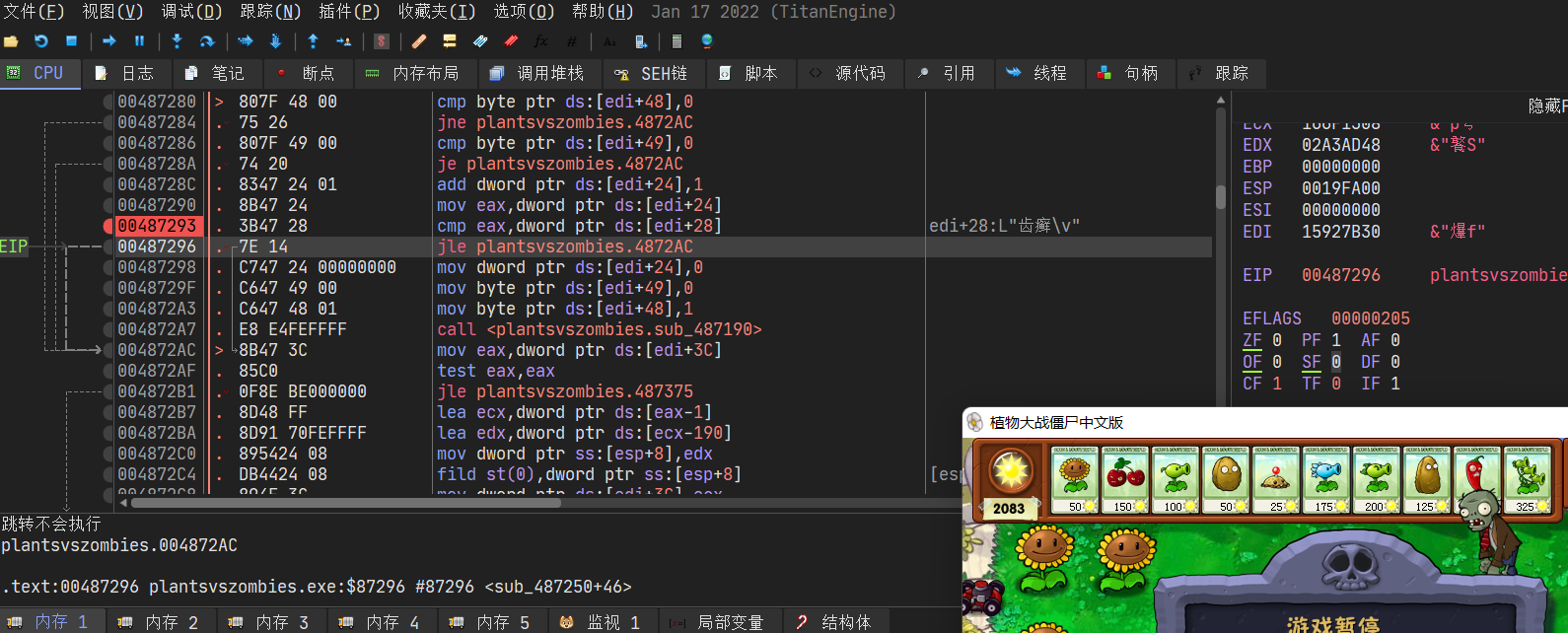
Task: Open the 选项(O) menu
Action: point(524,12)
